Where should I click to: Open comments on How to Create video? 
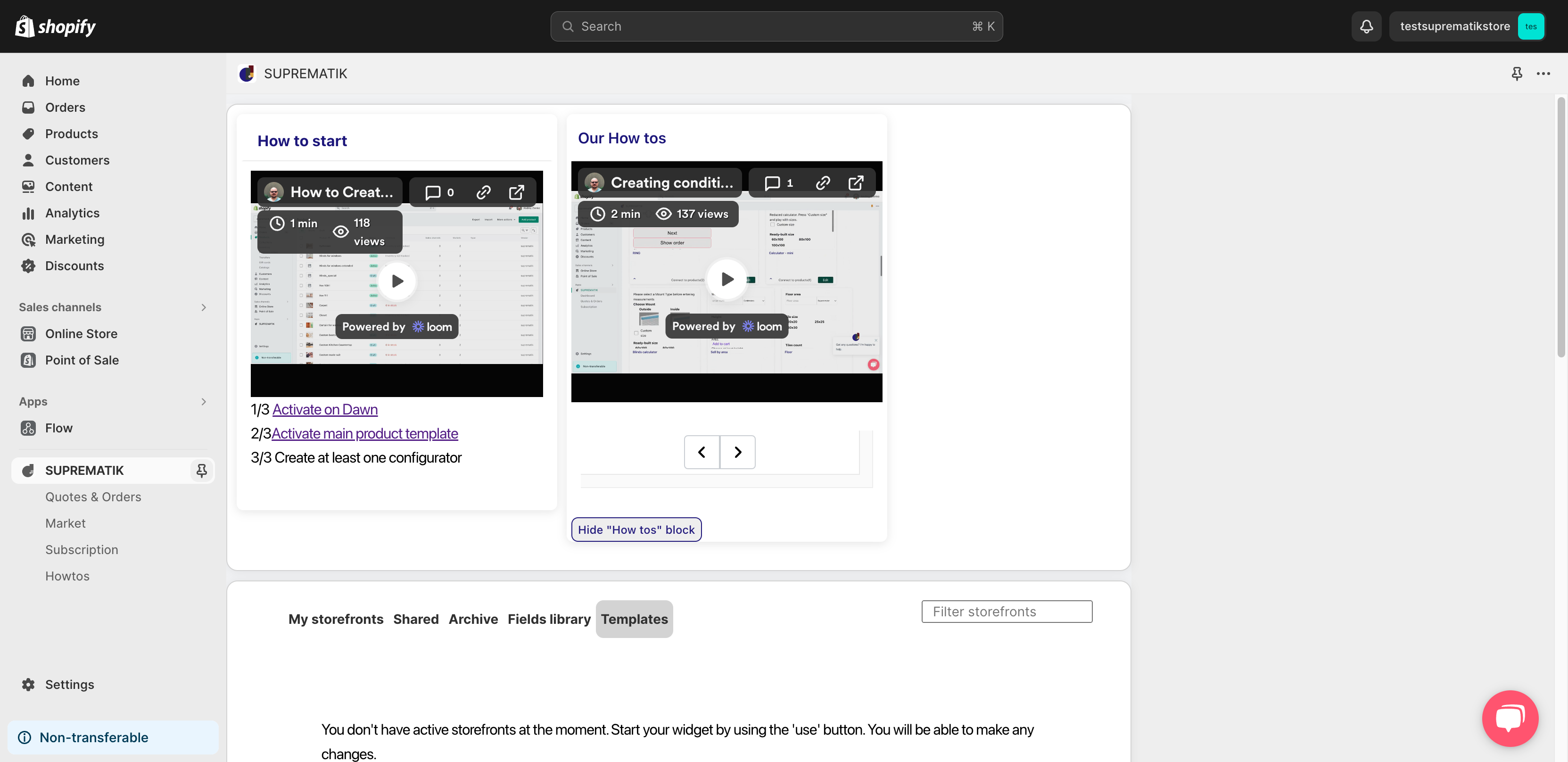pos(439,192)
